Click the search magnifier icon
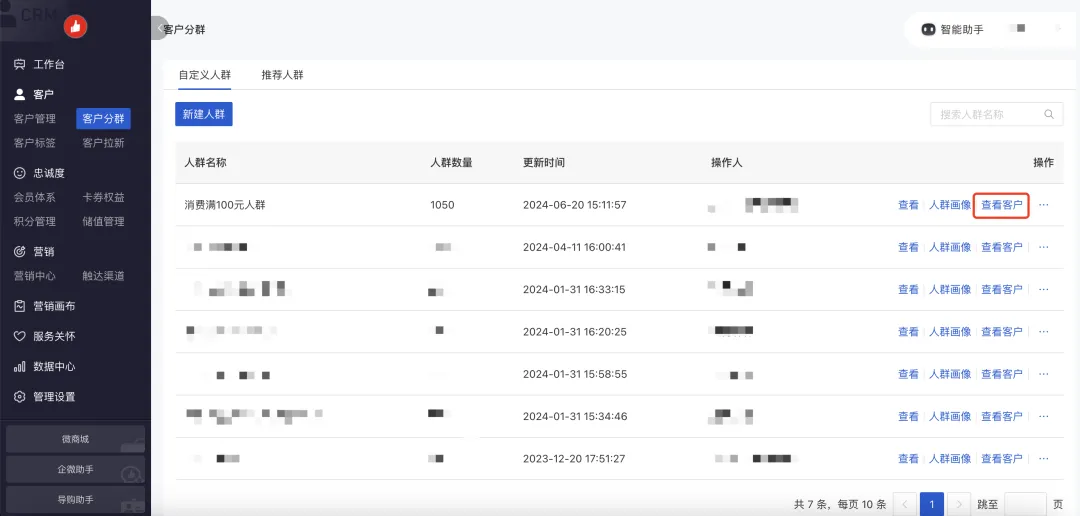The width and height of the screenshot is (1080, 516). pyautogui.click(x=1049, y=115)
